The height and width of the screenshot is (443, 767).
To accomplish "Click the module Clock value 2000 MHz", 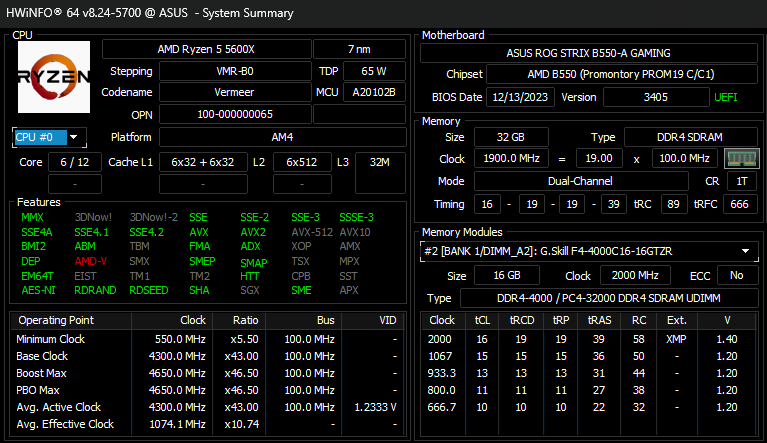I will [x=635, y=275].
